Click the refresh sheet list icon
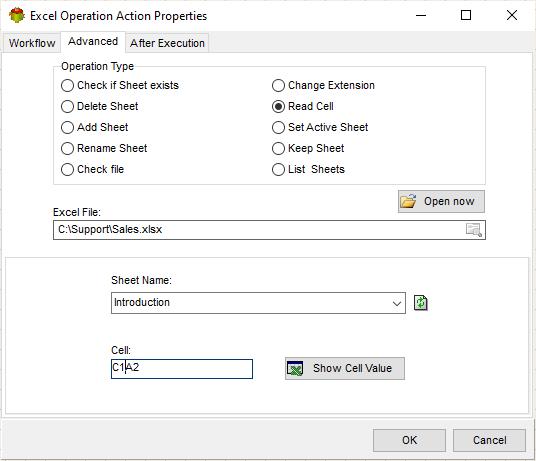This screenshot has height=461, width=536. pos(420,303)
